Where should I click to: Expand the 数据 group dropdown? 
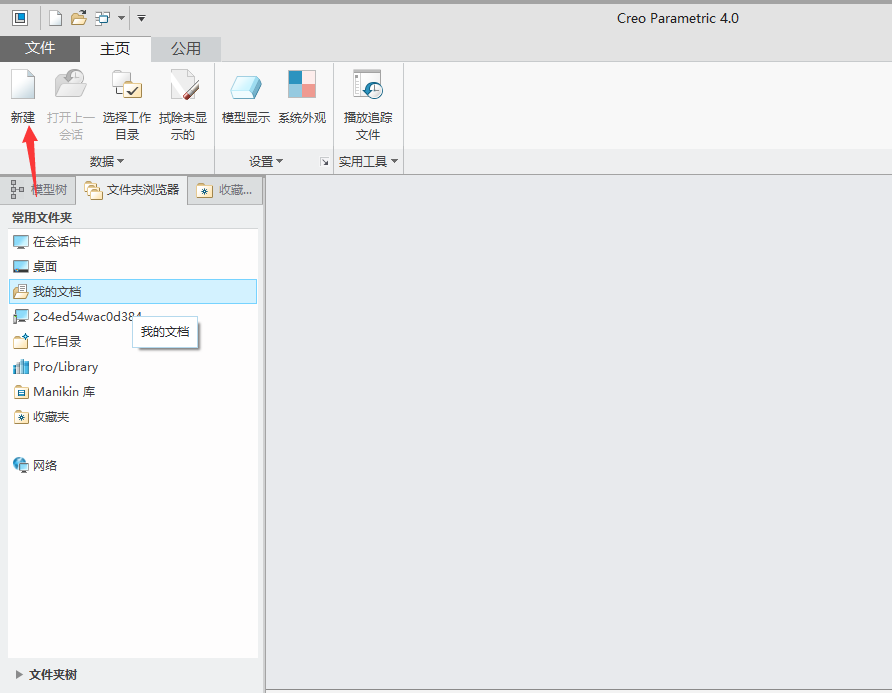[x=107, y=162]
